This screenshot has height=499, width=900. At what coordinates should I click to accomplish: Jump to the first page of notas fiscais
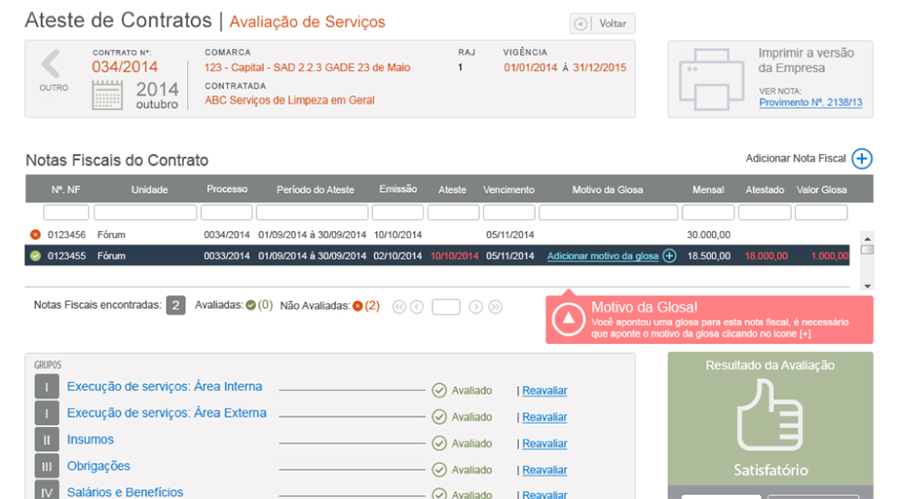coord(399,307)
